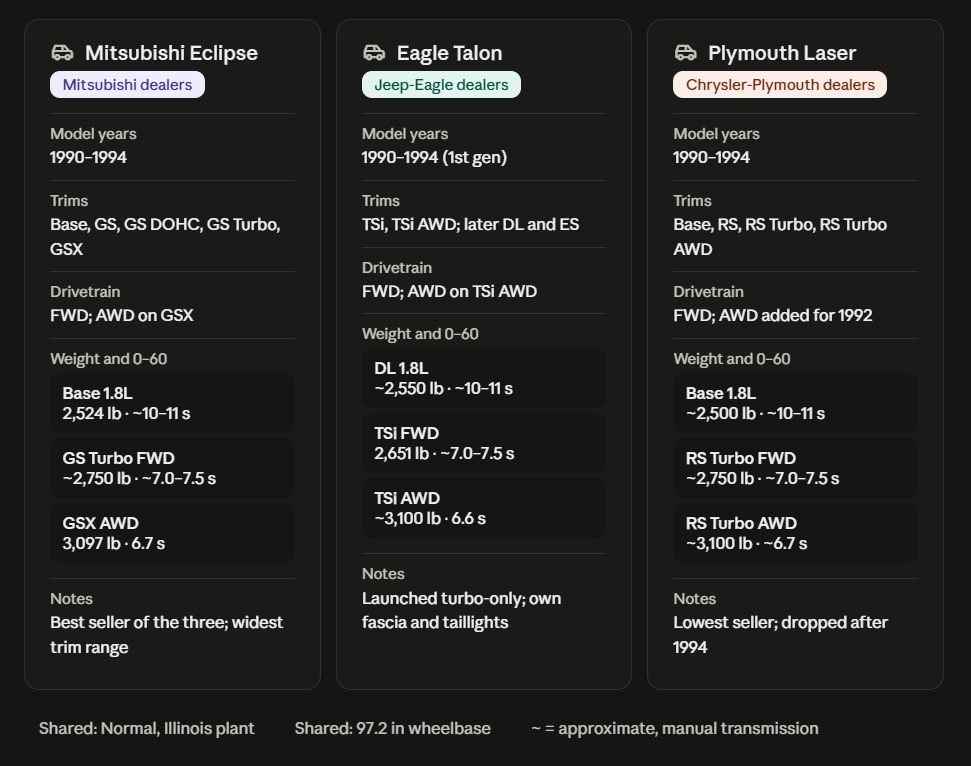The height and width of the screenshot is (766, 971).
Task: Click the RS Turbo AWD tile
Action: click(x=796, y=533)
